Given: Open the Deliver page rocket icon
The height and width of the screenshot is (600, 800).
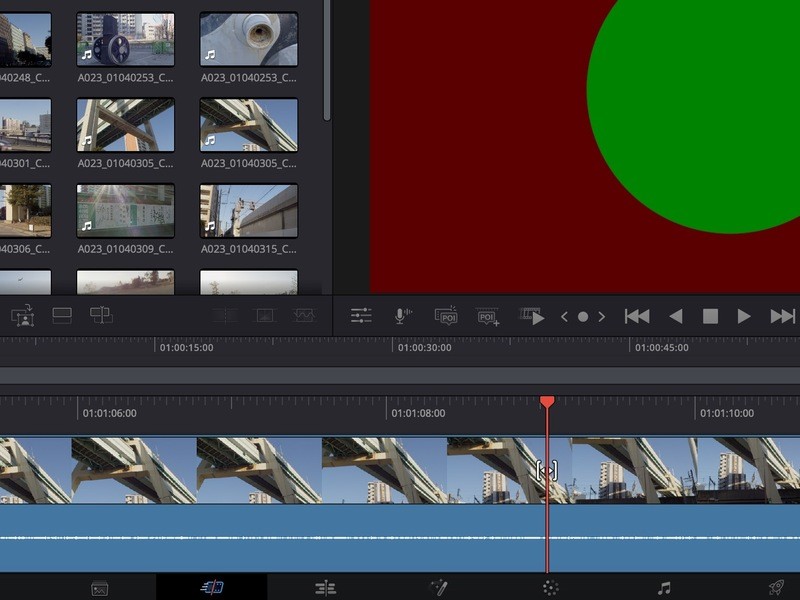Looking at the screenshot, I should 775,588.
